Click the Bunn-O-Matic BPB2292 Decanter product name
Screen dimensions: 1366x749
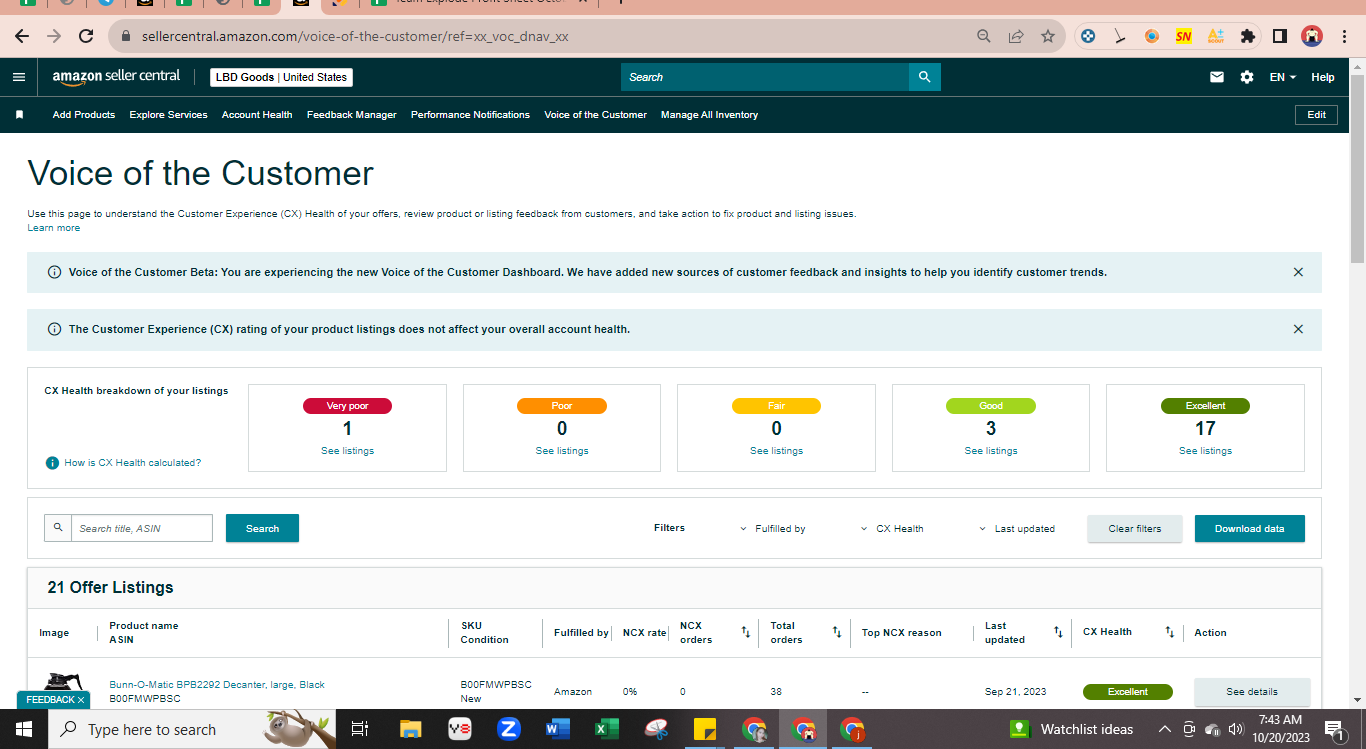[x=217, y=685]
